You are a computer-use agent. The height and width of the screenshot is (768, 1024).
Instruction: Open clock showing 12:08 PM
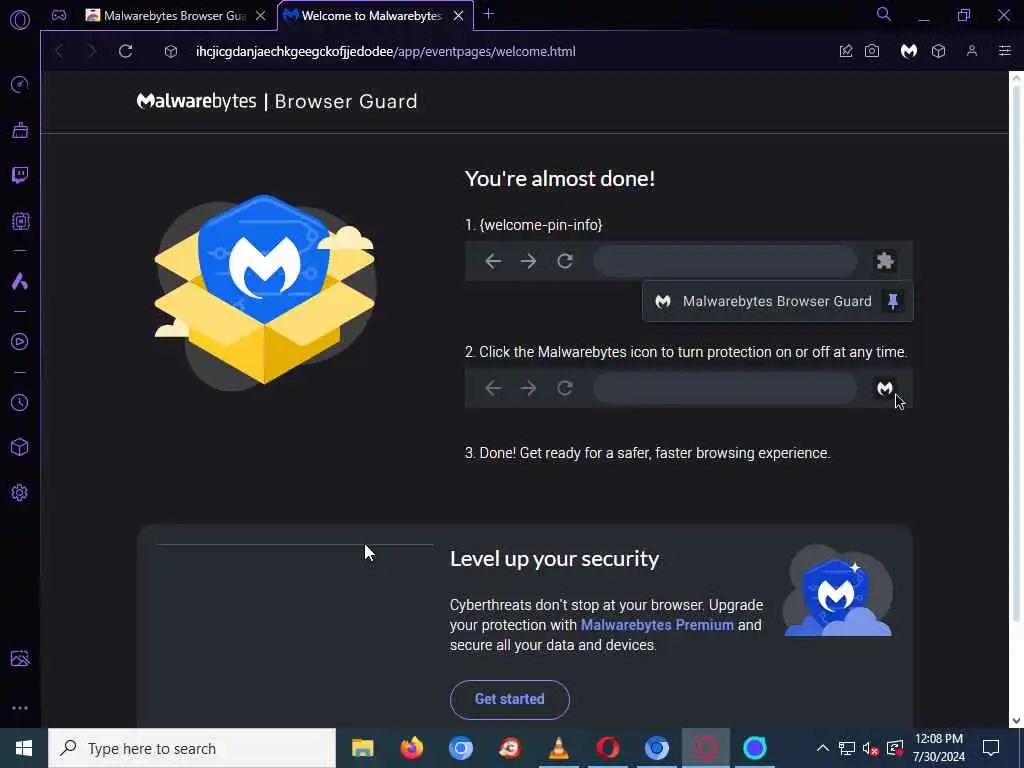(938, 748)
